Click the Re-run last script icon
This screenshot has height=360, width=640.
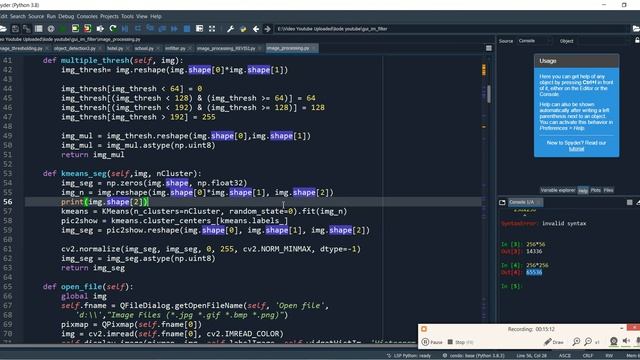coord(113,29)
